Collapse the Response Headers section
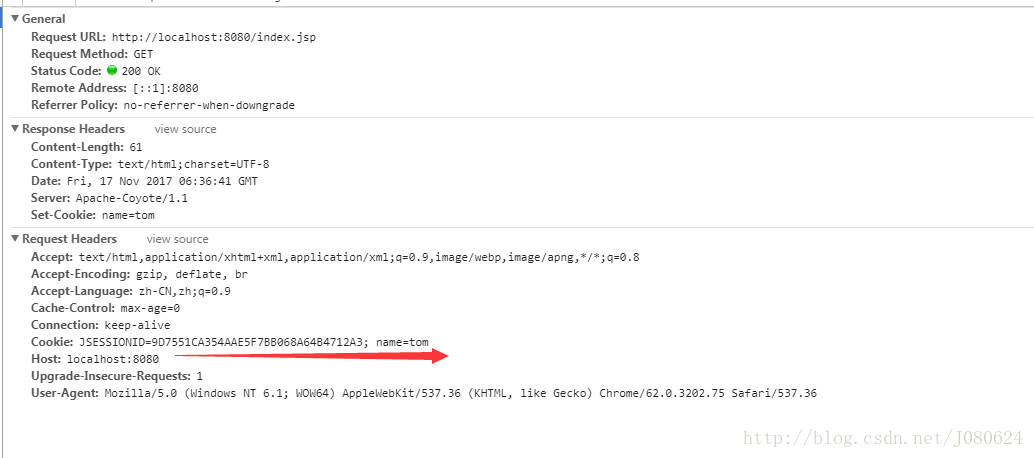Viewport: 1034px width, 458px height. coord(15,129)
